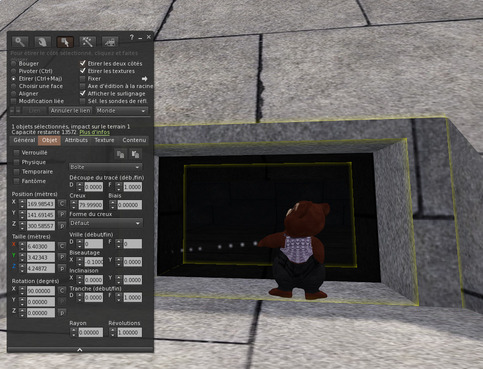Click the copy object parameters icon
Screen dimensions: 483x369
click(x=120, y=154)
